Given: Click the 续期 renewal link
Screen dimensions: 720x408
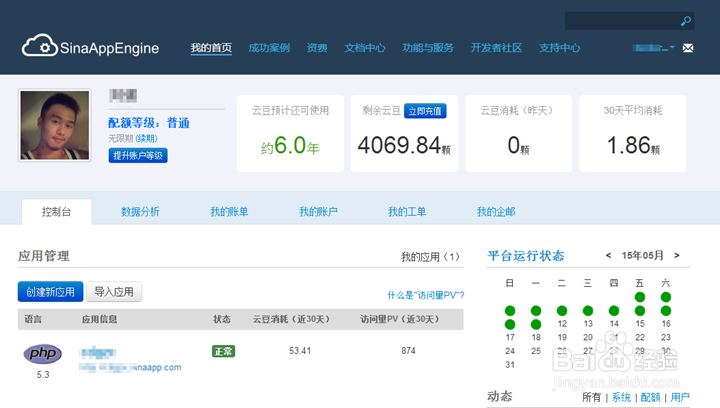Looking at the screenshot, I should tap(146, 138).
